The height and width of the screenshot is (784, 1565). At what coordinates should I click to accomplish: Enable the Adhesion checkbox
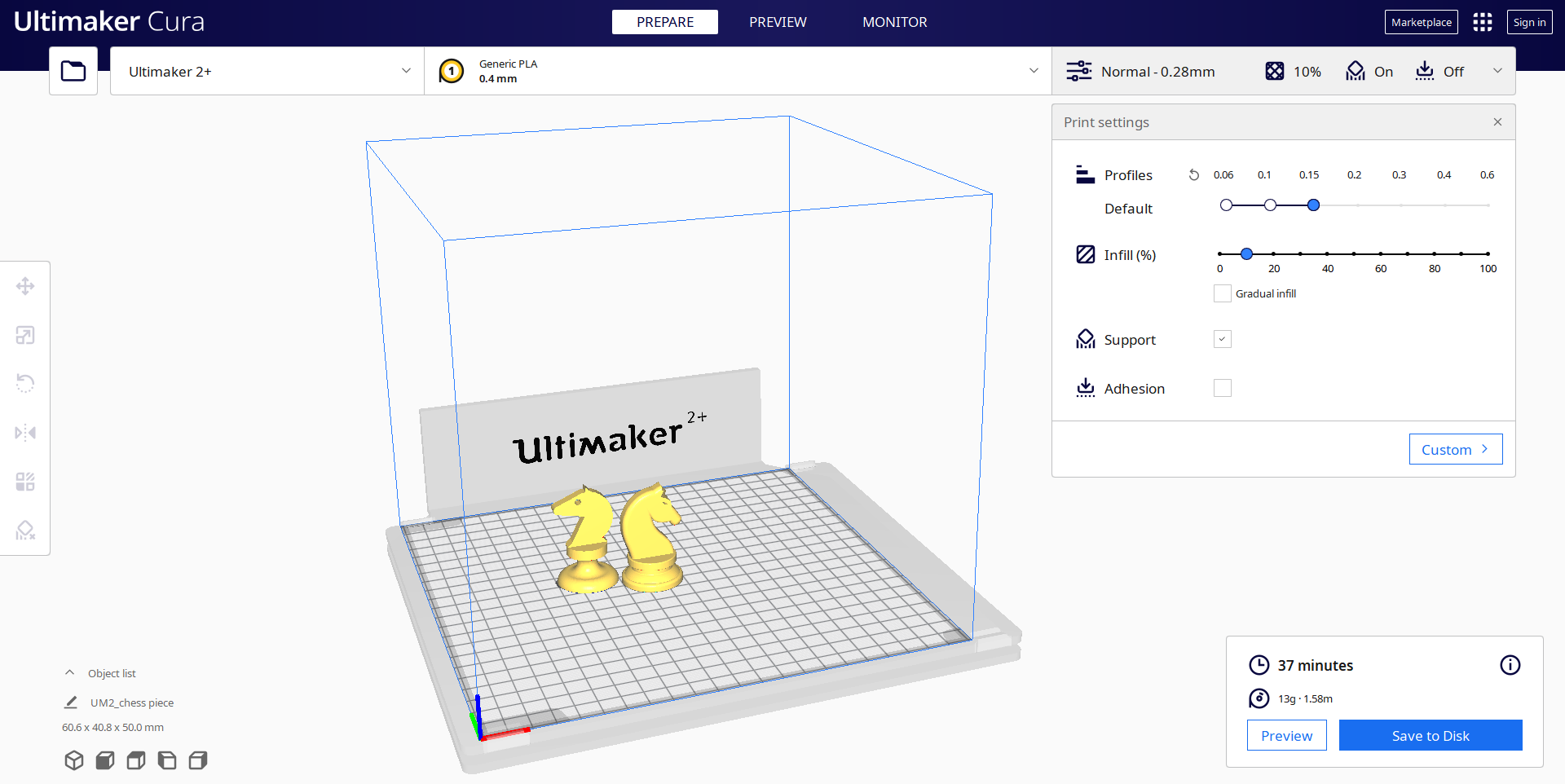[1222, 388]
